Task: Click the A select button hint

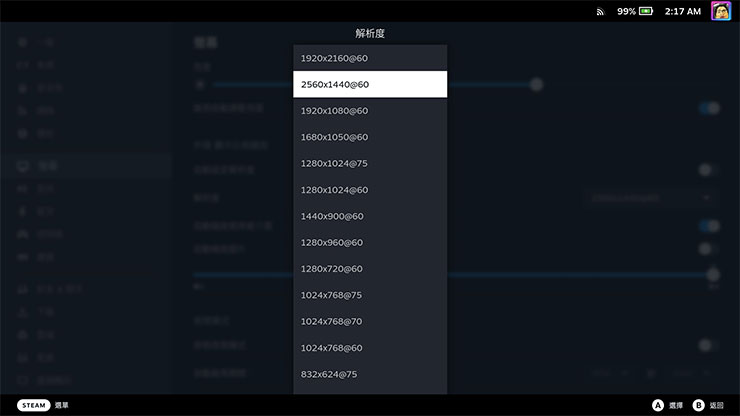Action: click(658, 405)
